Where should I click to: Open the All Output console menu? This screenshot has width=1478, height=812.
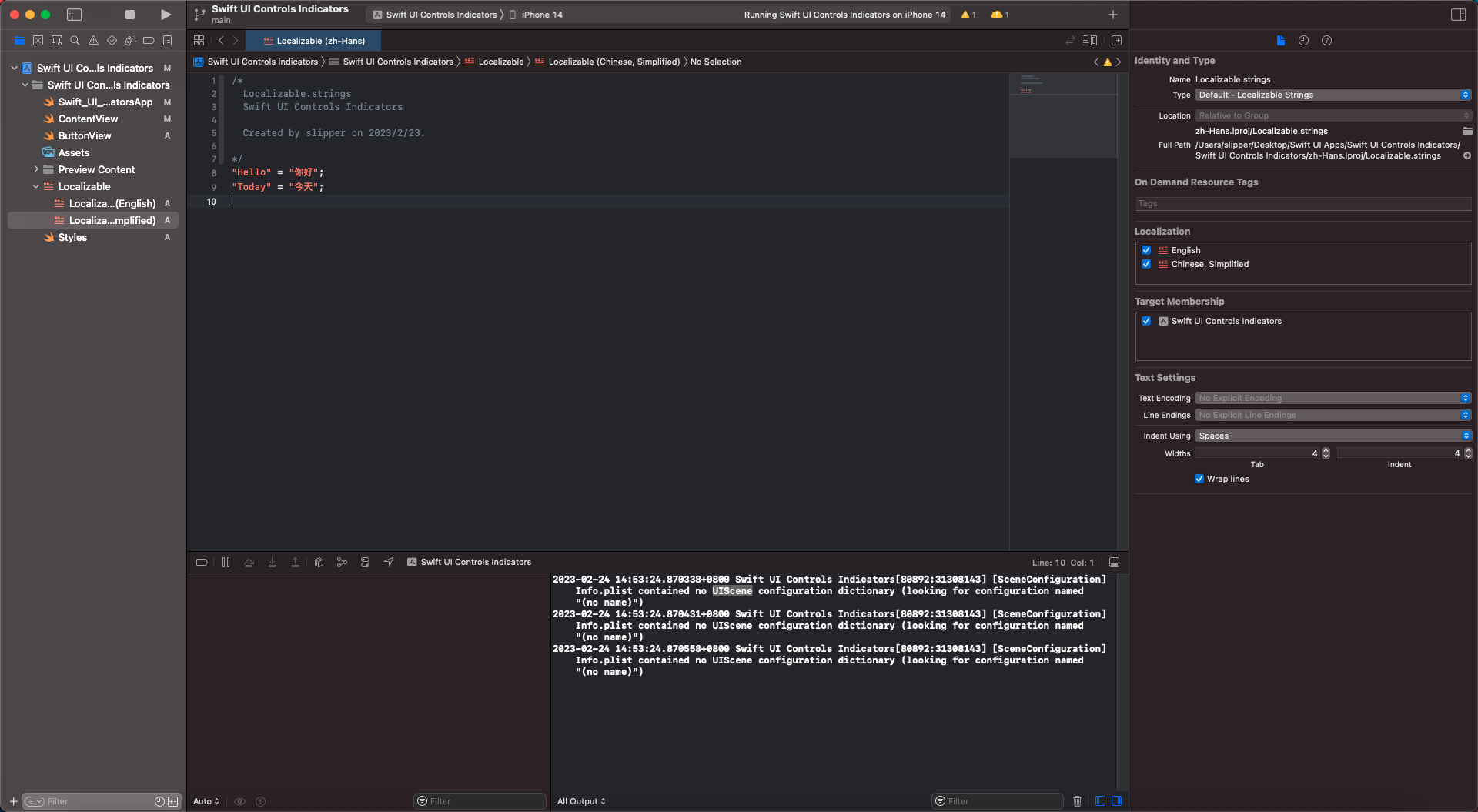[x=581, y=801]
